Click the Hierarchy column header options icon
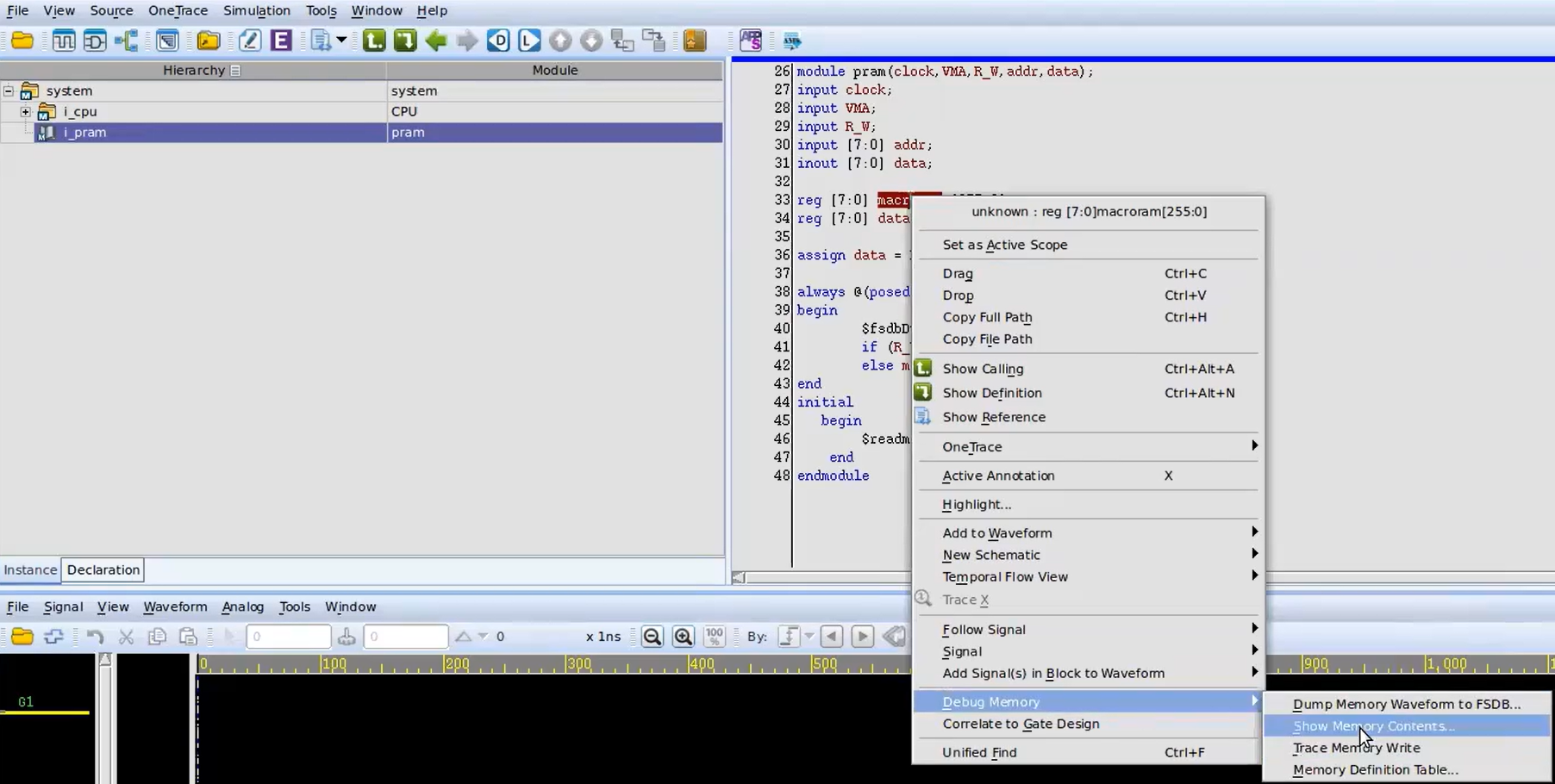 point(235,71)
